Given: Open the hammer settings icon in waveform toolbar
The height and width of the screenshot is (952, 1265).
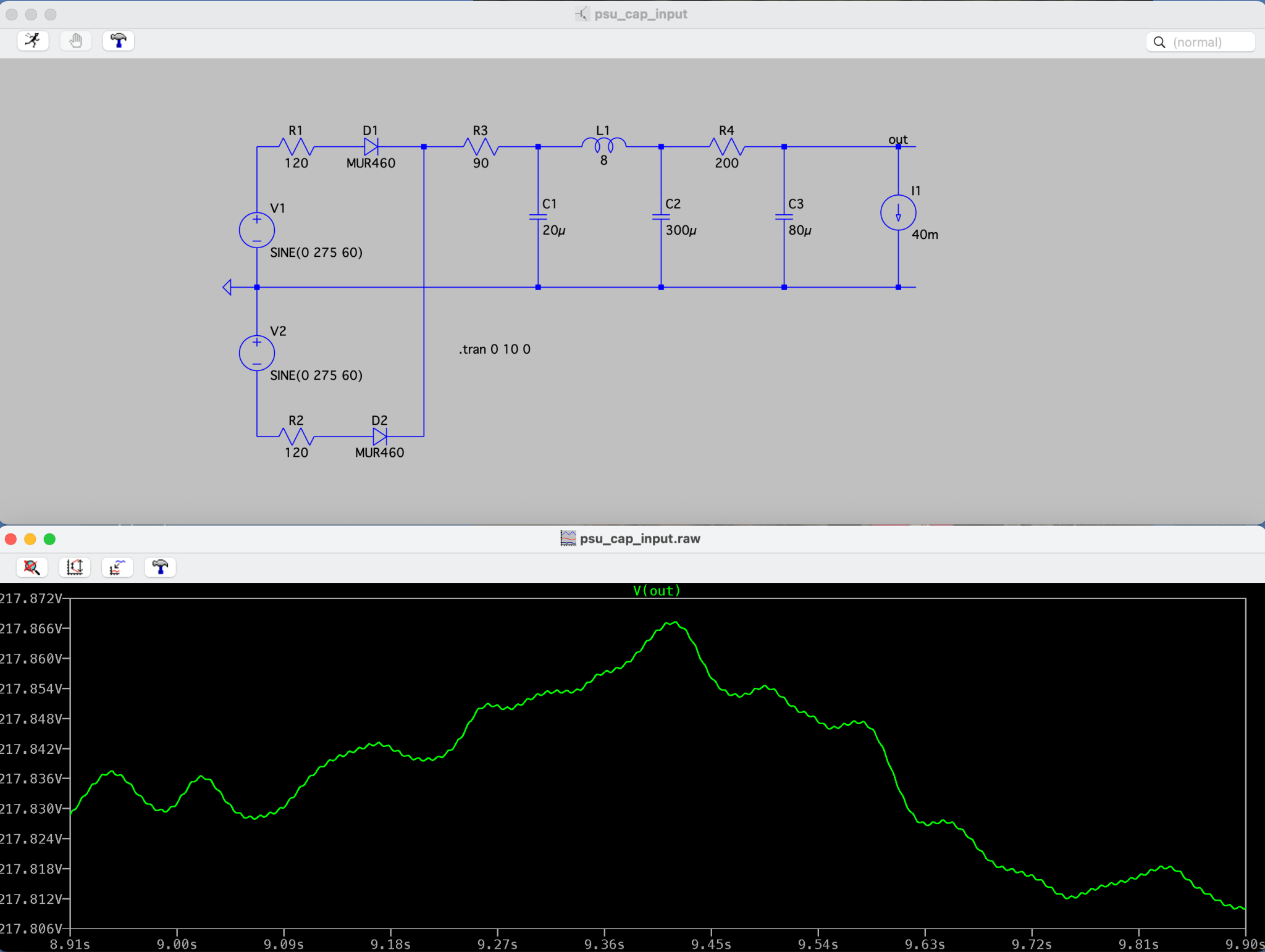Looking at the screenshot, I should 160,567.
